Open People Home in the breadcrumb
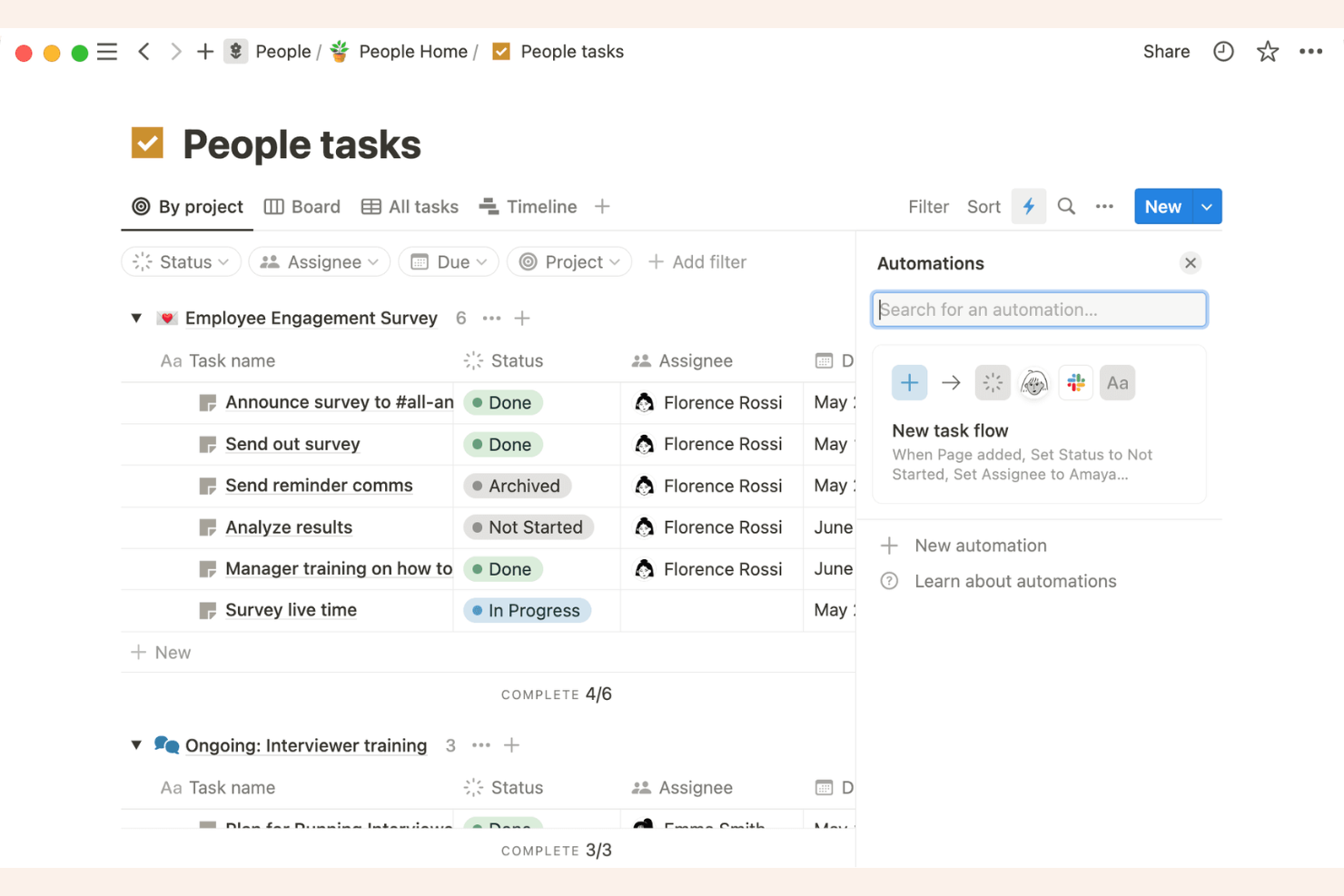The height and width of the screenshot is (896, 1344). (x=413, y=52)
